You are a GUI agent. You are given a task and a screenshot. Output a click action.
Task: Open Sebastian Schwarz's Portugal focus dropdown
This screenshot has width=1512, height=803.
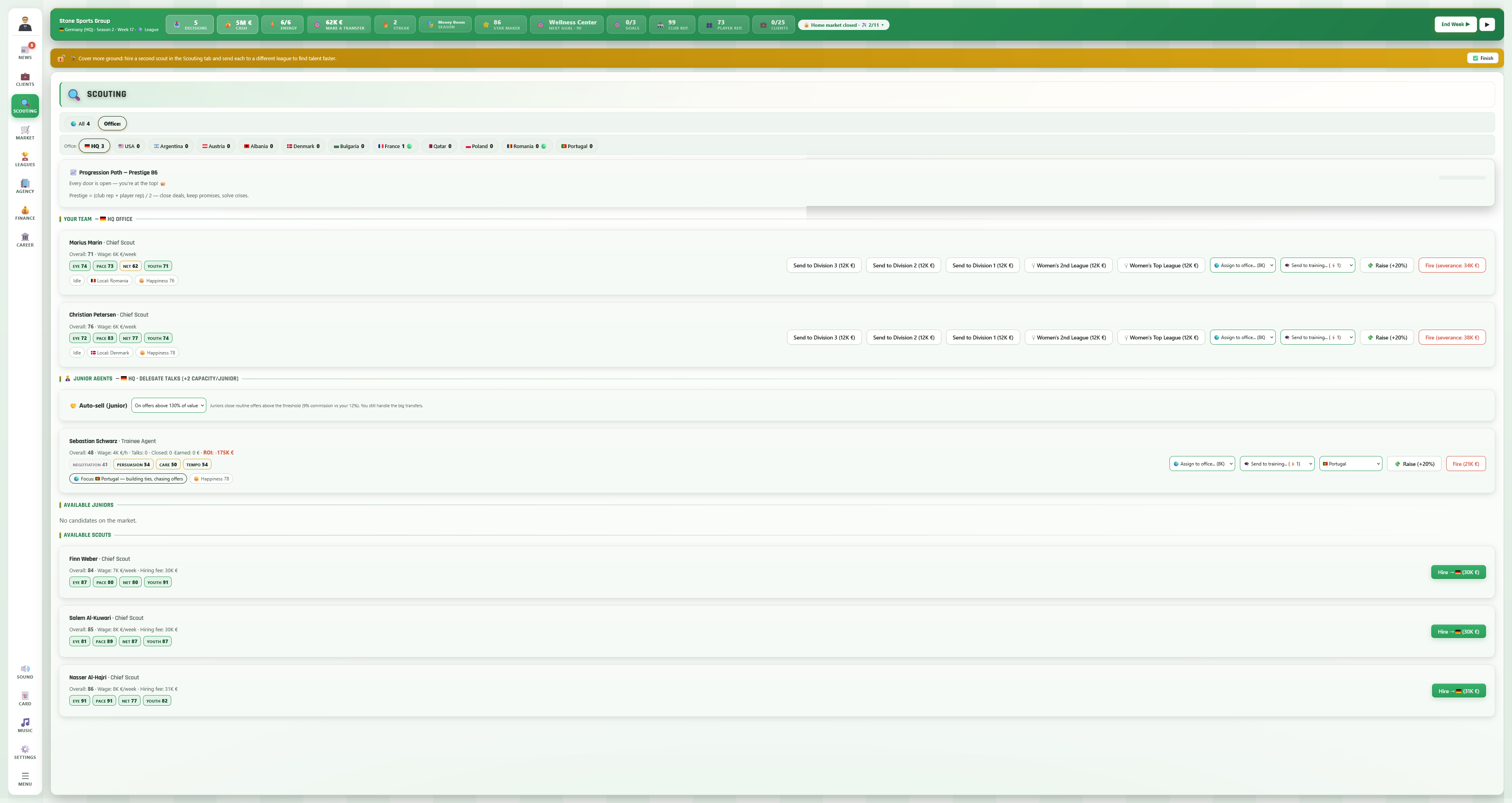(x=1351, y=464)
